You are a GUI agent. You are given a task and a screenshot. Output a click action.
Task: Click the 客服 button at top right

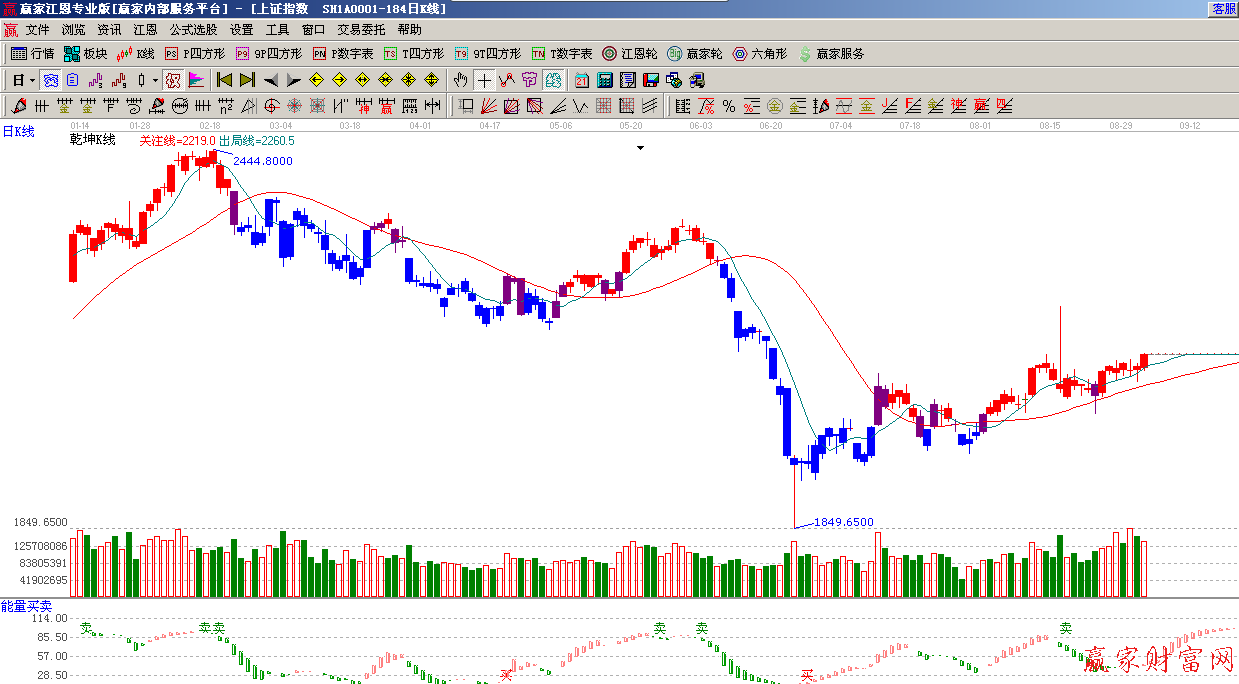point(1224,8)
